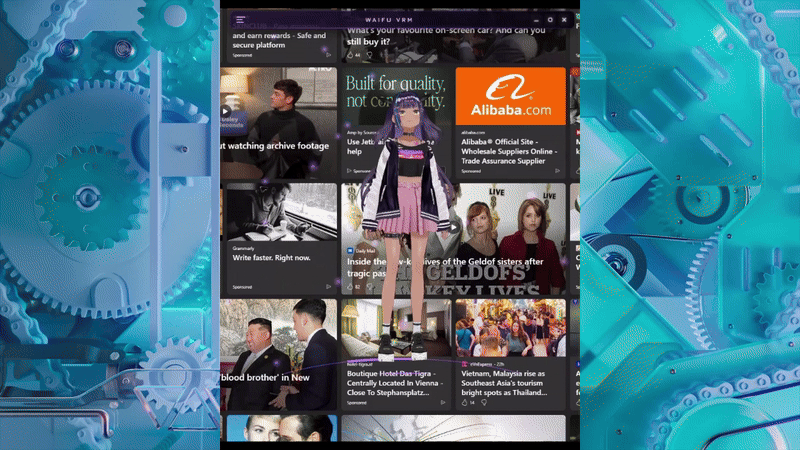Click the hotel room photo
This screenshot has height=450, width=800.
396,328
